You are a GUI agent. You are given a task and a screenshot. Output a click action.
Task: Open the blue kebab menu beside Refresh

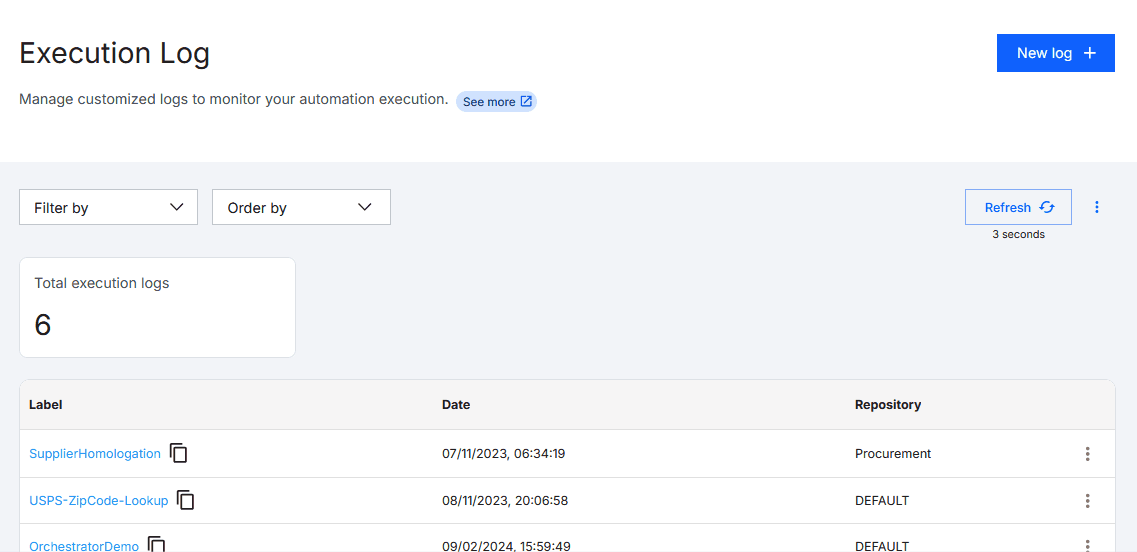[x=1096, y=207]
